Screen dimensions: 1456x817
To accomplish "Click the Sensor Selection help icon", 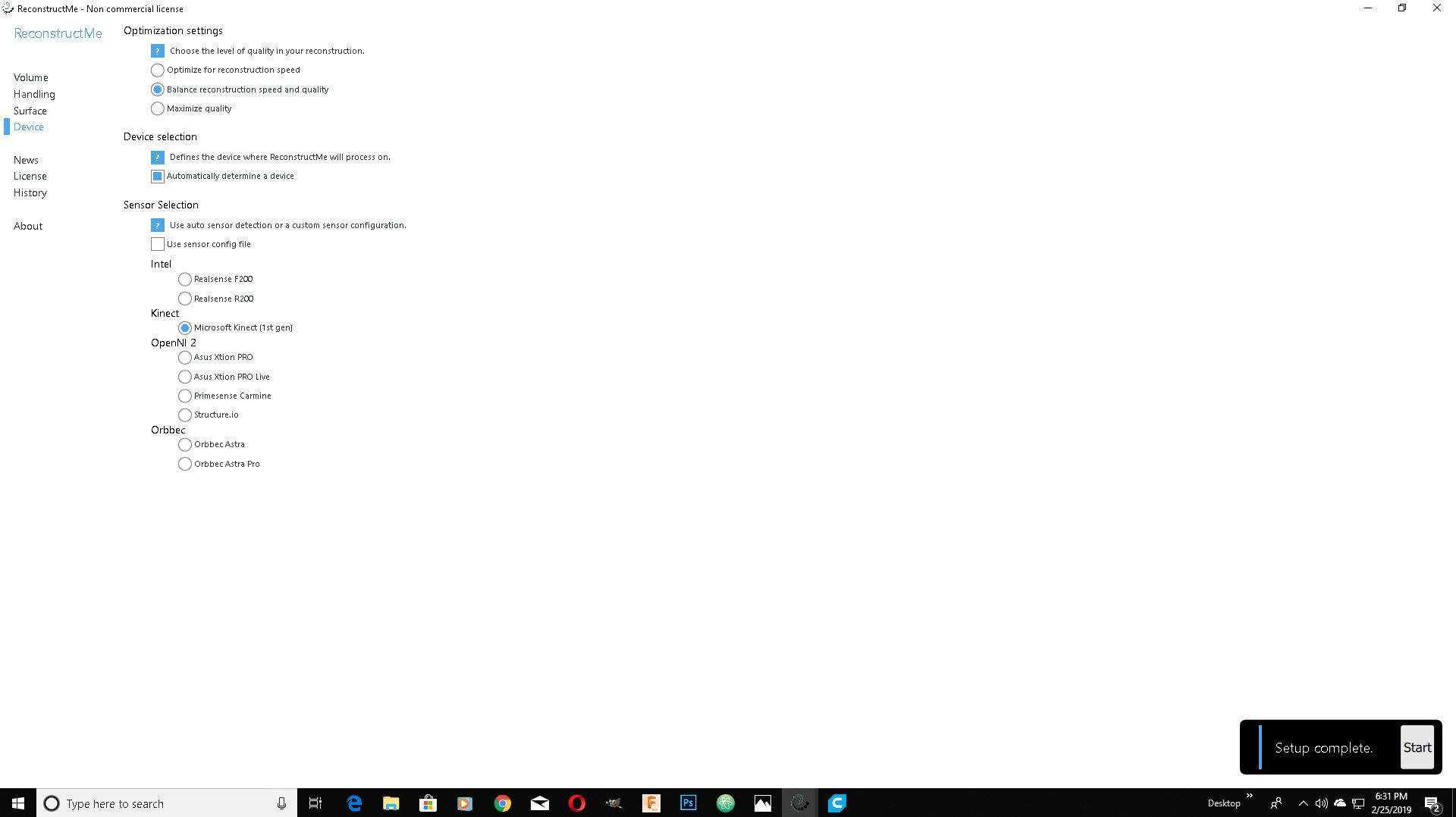I will [157, 225].
